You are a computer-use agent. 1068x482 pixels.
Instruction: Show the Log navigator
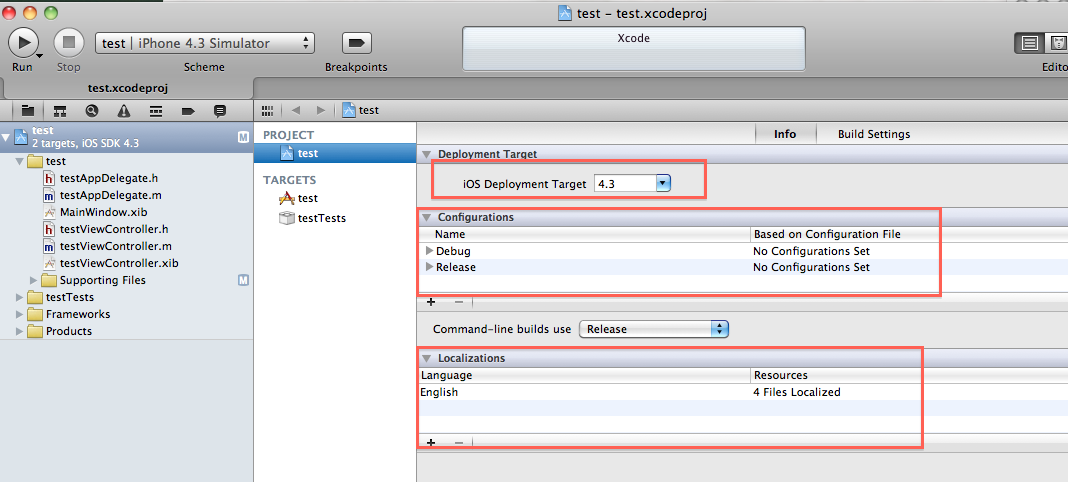[x=220, y=110]
